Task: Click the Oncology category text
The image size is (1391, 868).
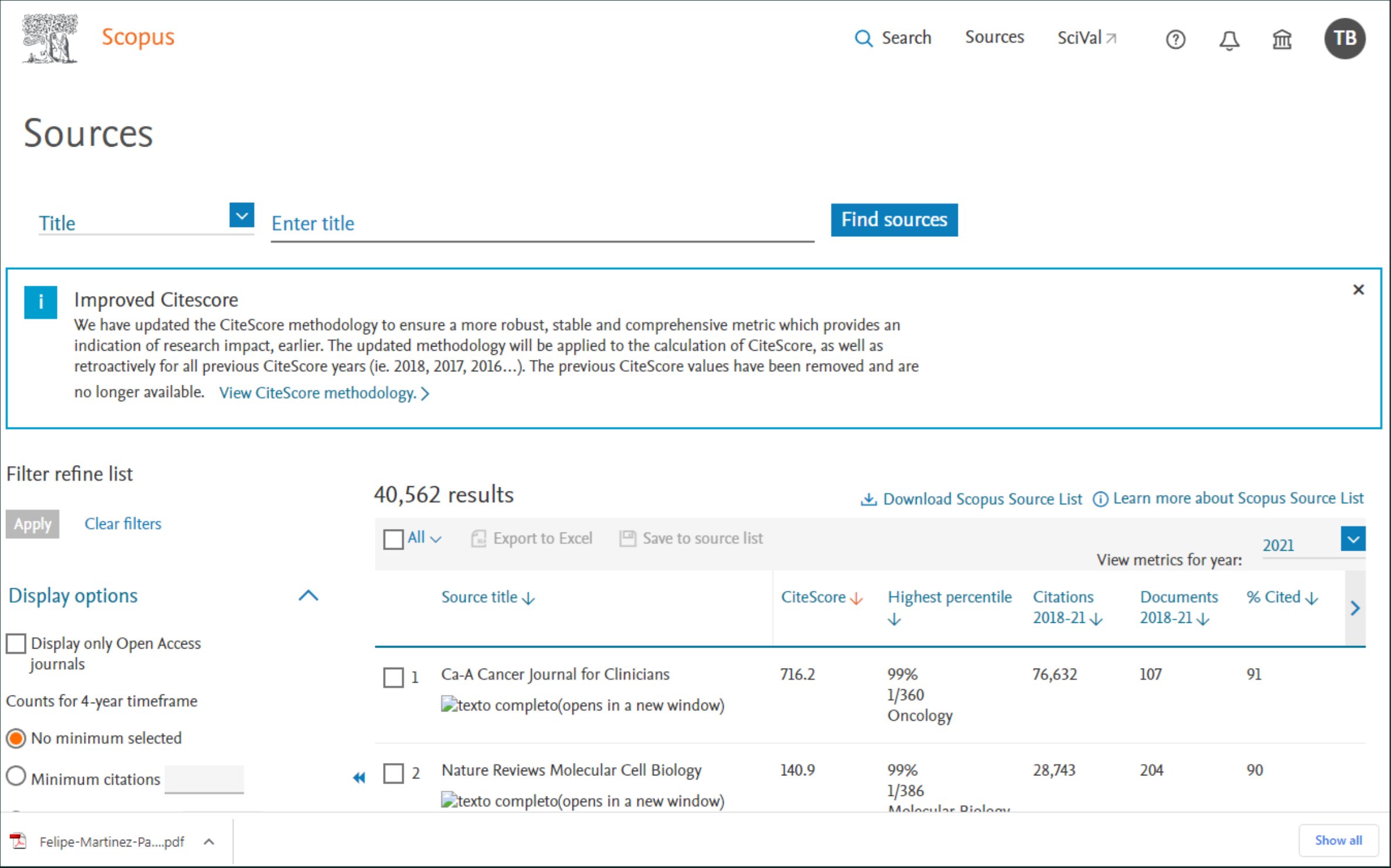Action: (x=920, y=716)
